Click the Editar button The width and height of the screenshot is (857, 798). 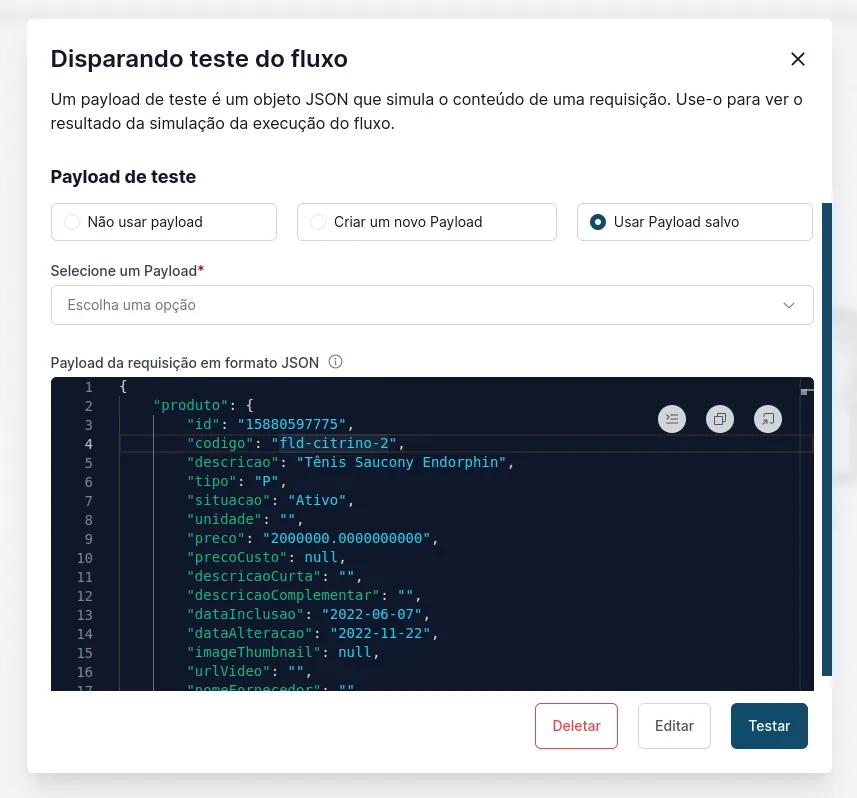(674, 726)
